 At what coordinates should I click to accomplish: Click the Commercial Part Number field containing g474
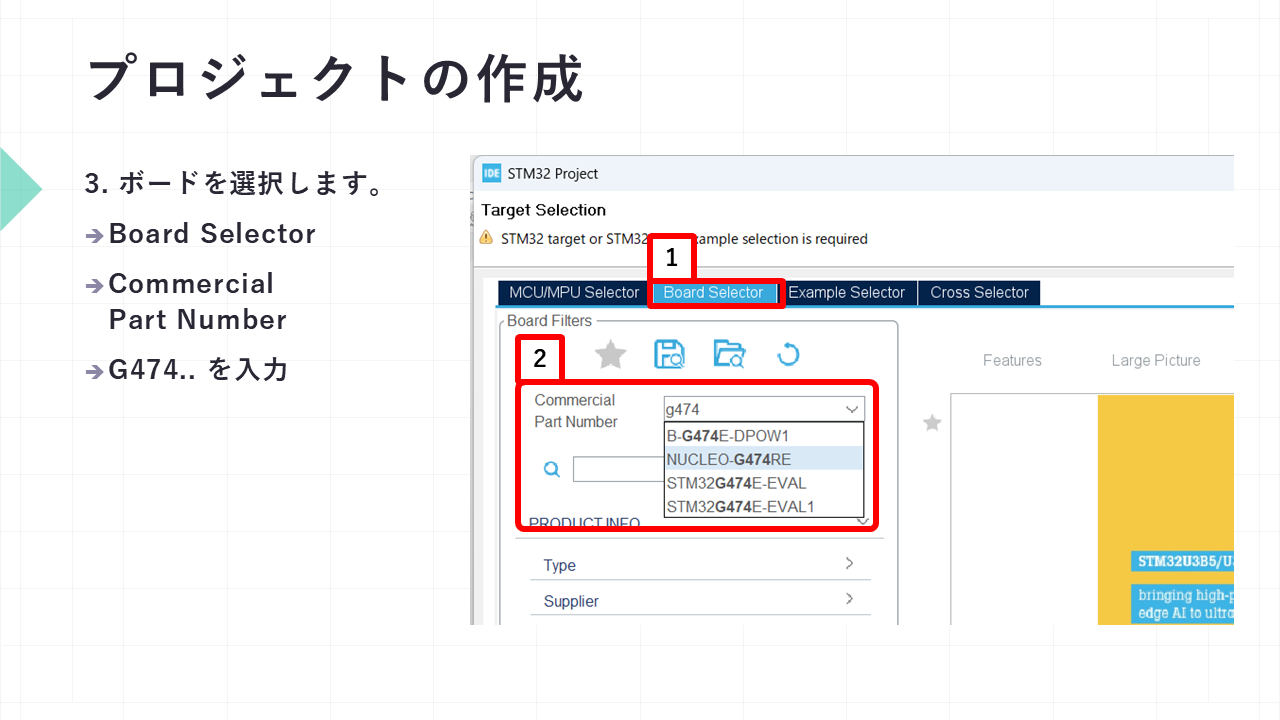click(x=764, y=409)
